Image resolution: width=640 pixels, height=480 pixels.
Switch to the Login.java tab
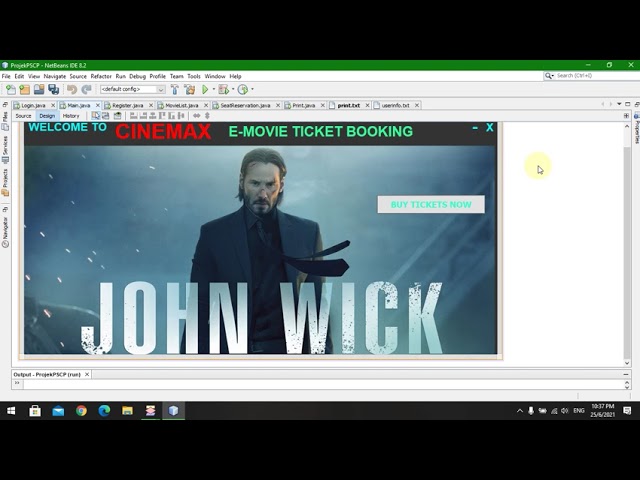click(x=31, y=105)
